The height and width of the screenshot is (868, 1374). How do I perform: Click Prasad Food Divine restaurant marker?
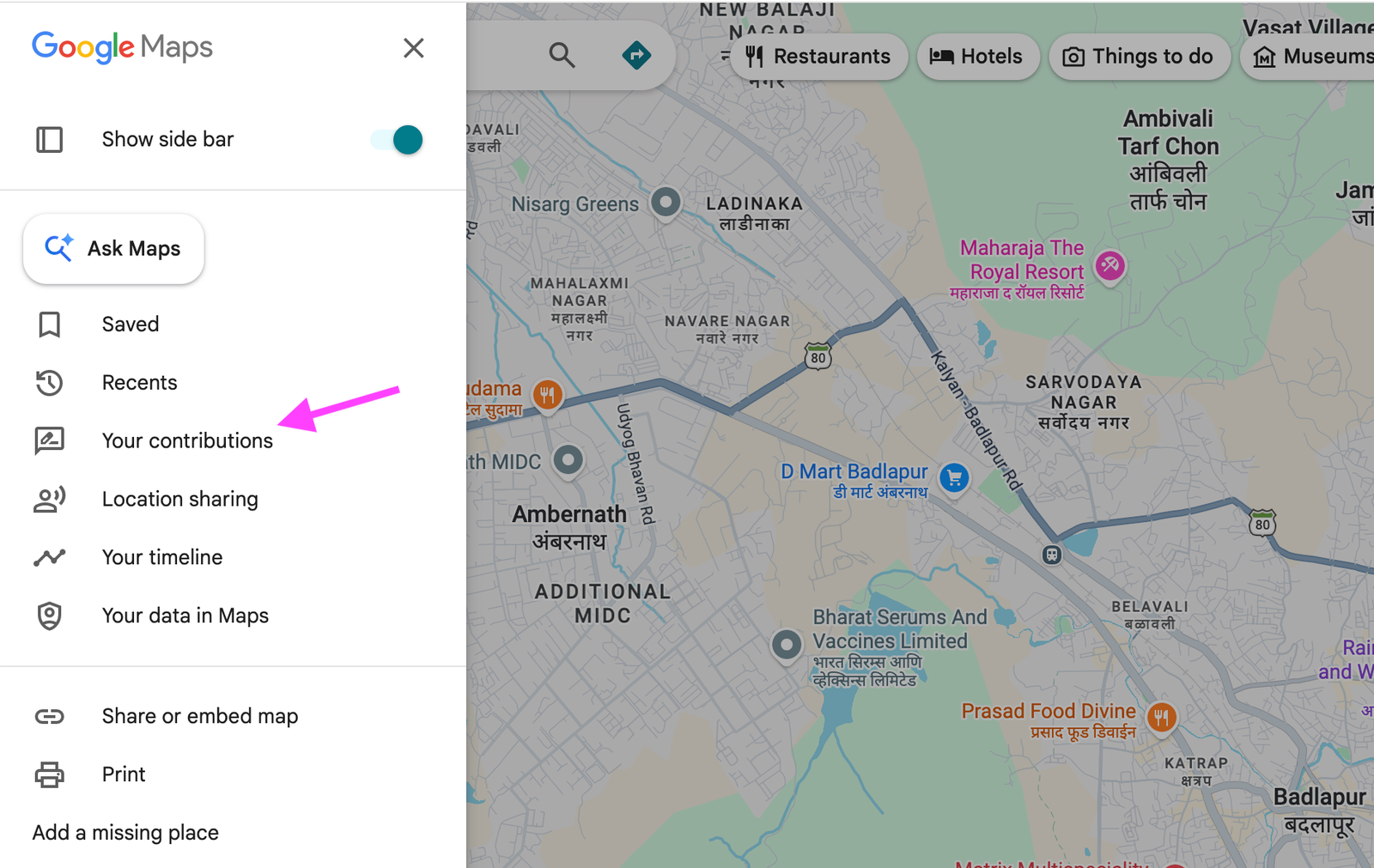point(1161,718)
